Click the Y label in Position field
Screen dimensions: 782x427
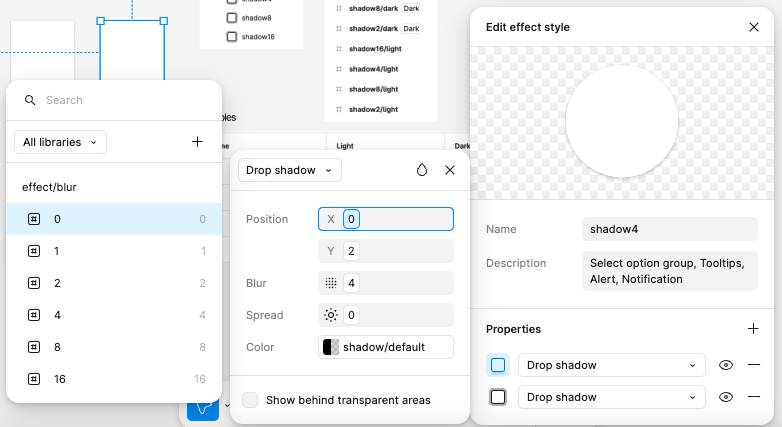(331, 251)
